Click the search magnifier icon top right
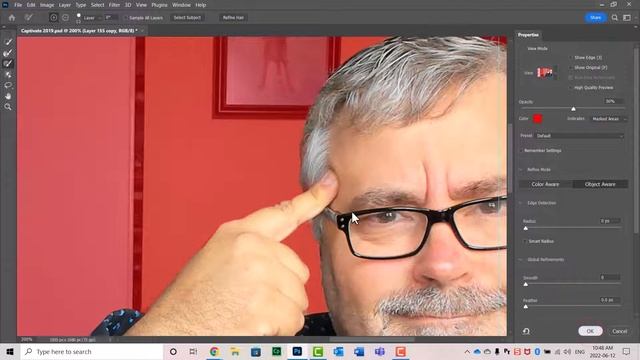 [x=615, y=18]
